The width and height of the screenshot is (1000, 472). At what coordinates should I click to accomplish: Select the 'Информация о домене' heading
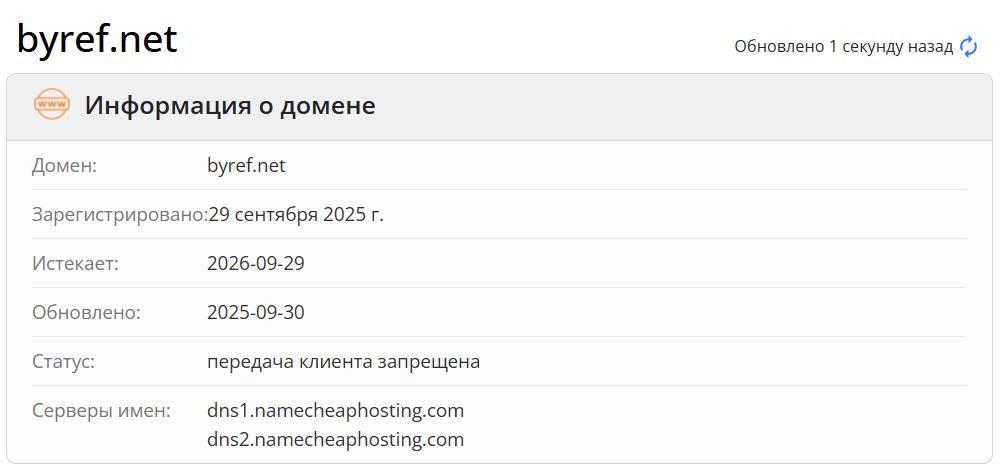click(x=230, y=105)
